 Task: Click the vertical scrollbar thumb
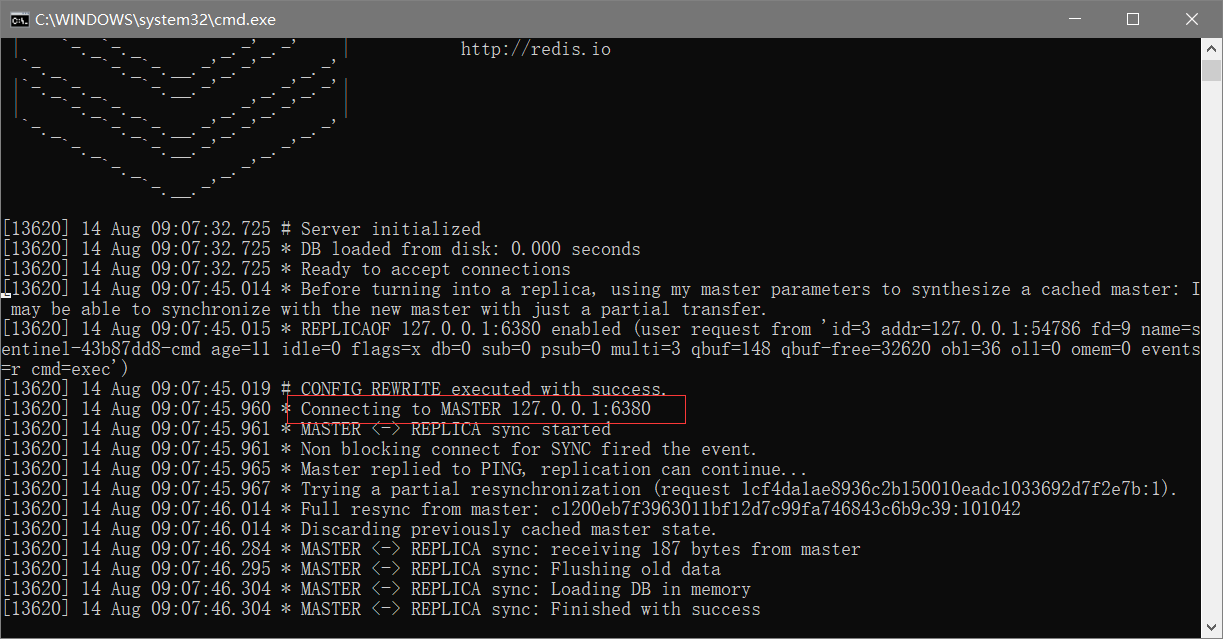(1212, 70)
